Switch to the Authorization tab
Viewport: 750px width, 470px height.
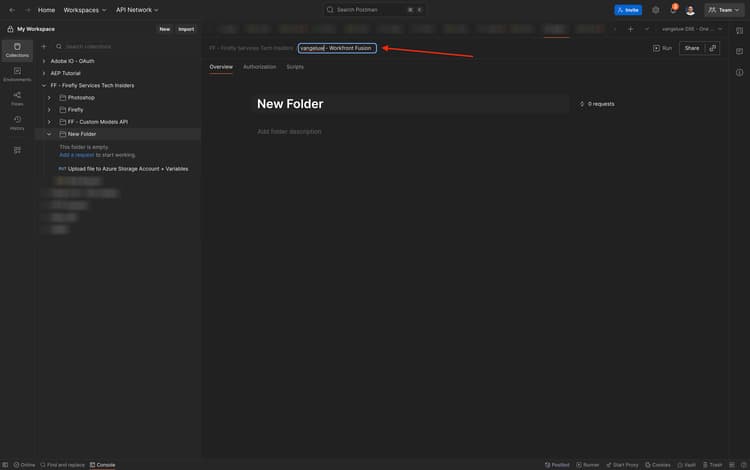(259, 67)
